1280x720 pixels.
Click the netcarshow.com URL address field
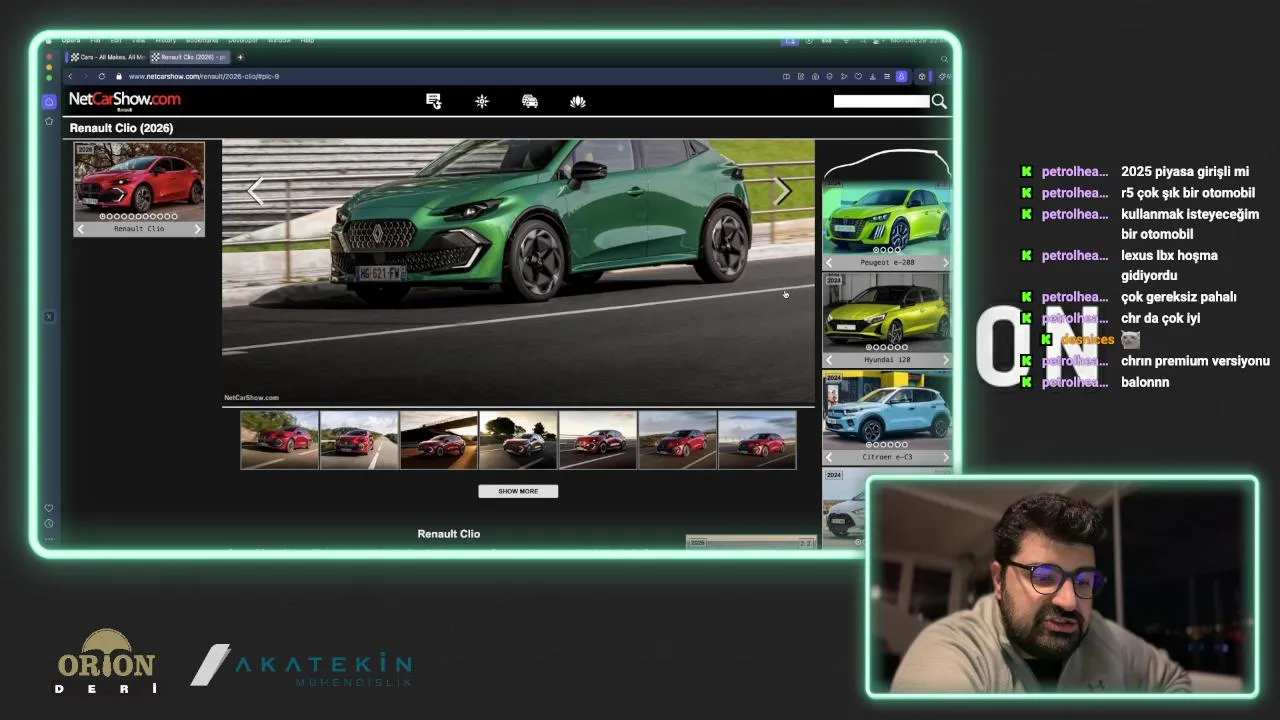204,76
